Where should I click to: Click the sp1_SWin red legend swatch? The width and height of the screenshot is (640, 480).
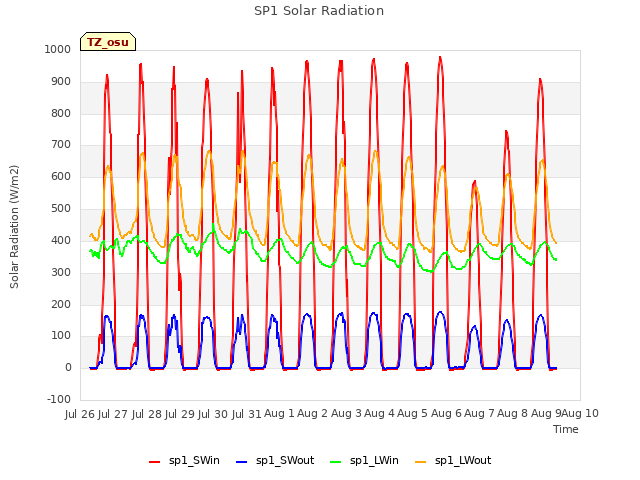click(155, 462)
